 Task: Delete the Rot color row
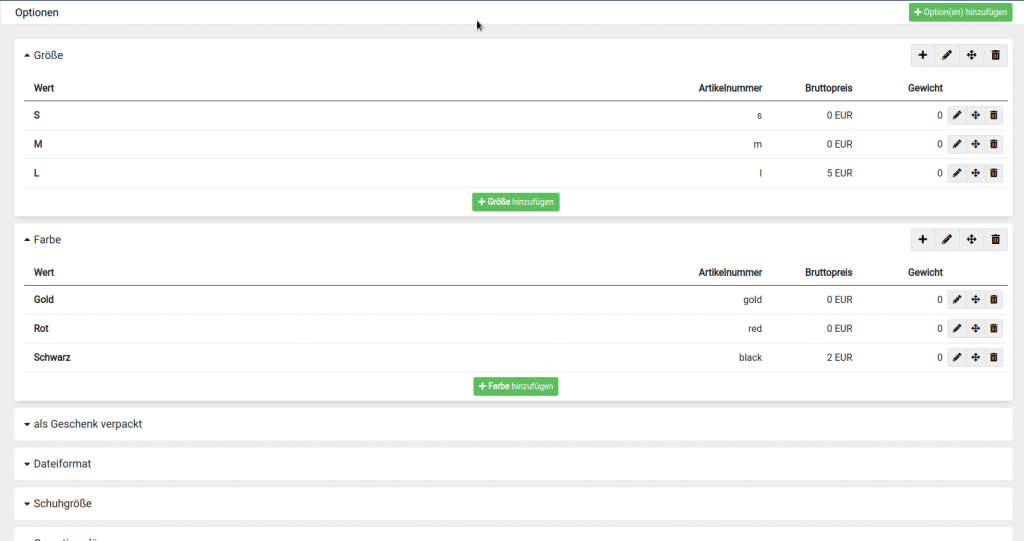pyautogui.click(x=993, y=329)
